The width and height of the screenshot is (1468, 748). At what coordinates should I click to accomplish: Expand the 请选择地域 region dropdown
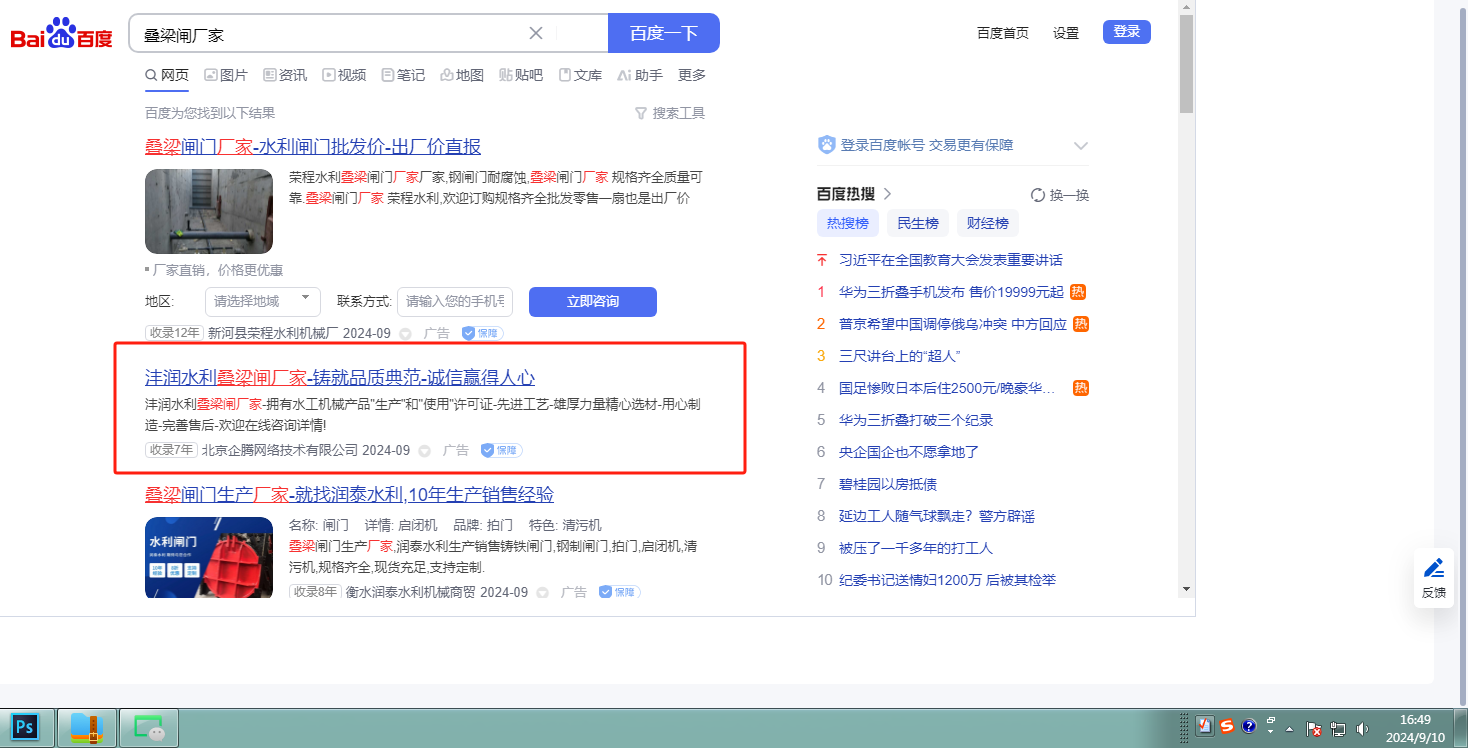point(262,301)
